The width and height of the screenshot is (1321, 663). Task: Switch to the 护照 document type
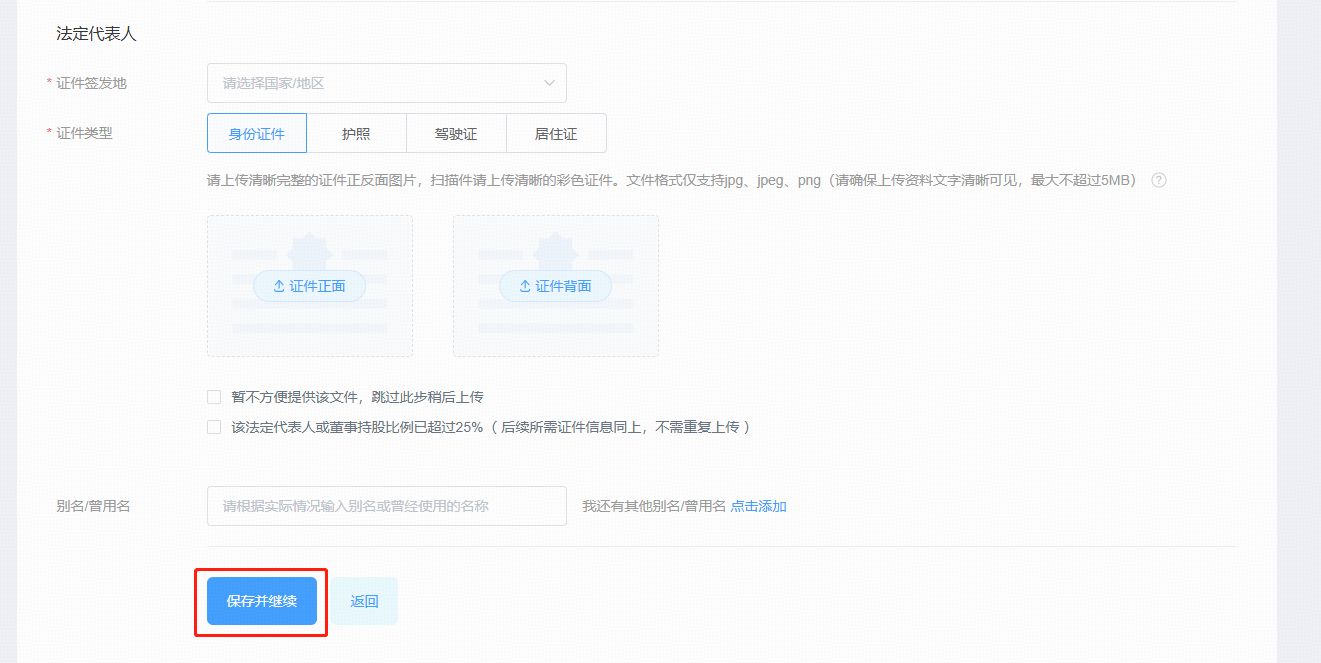click(x=356, y=133)
